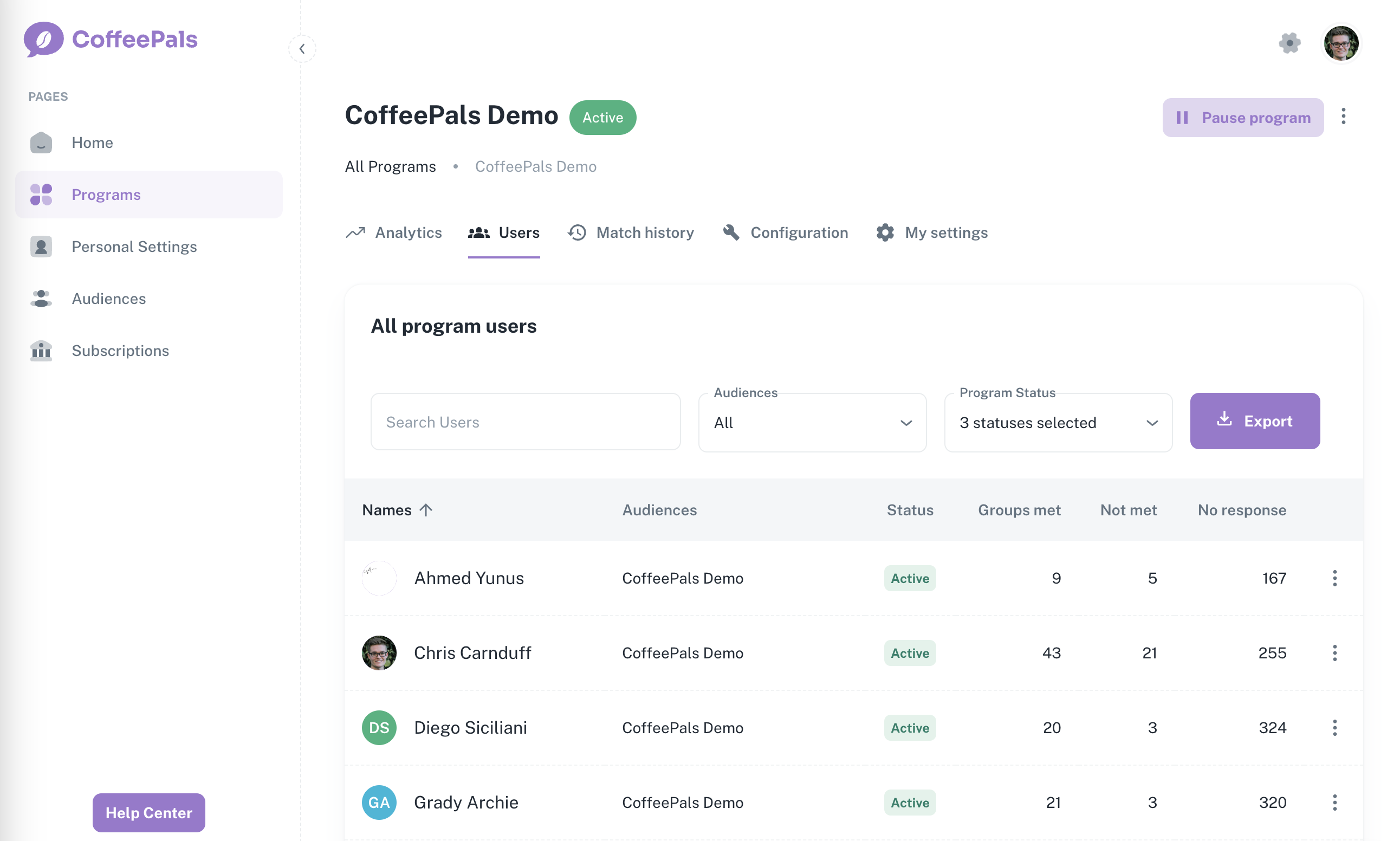The height and width of the screenshot is (841, 1400).
Task: Open the Subscriptions sidebar page
Action: (120, 351)
